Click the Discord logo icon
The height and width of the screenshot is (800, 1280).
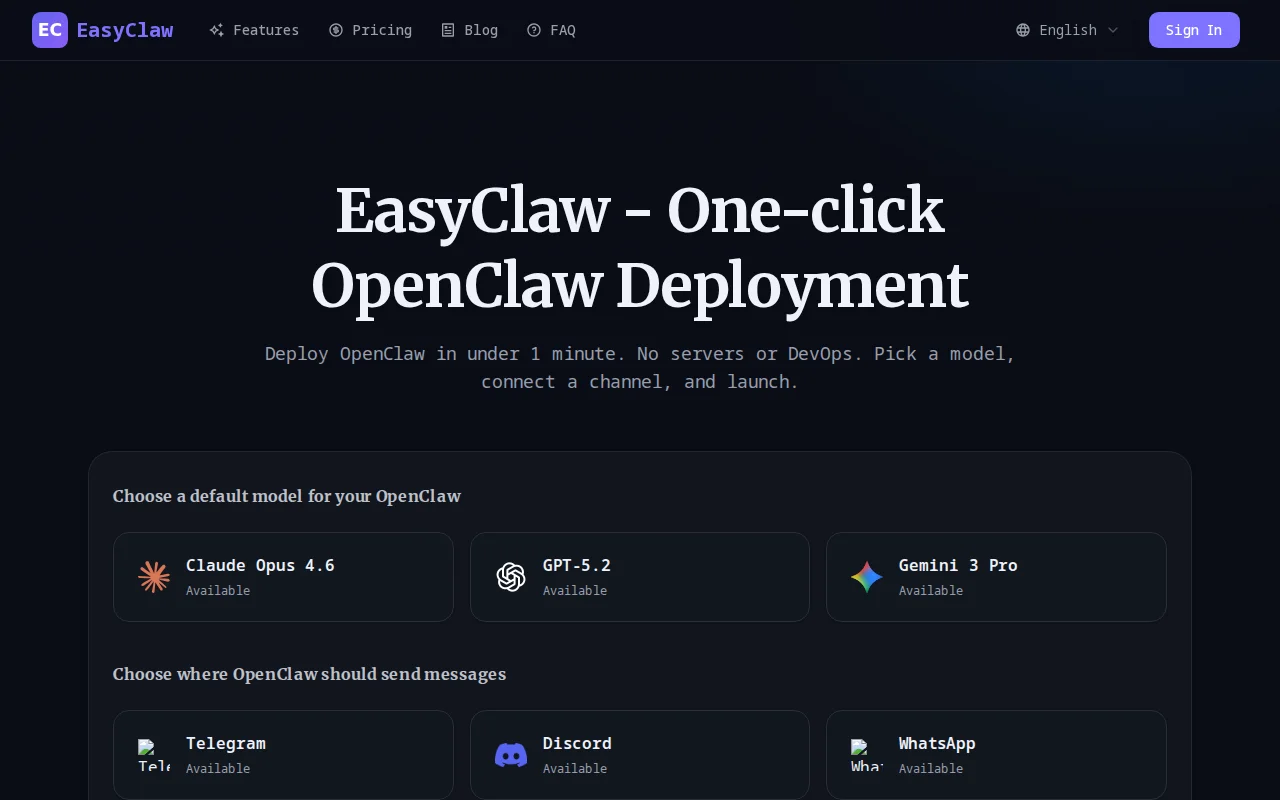pos(511,755)
